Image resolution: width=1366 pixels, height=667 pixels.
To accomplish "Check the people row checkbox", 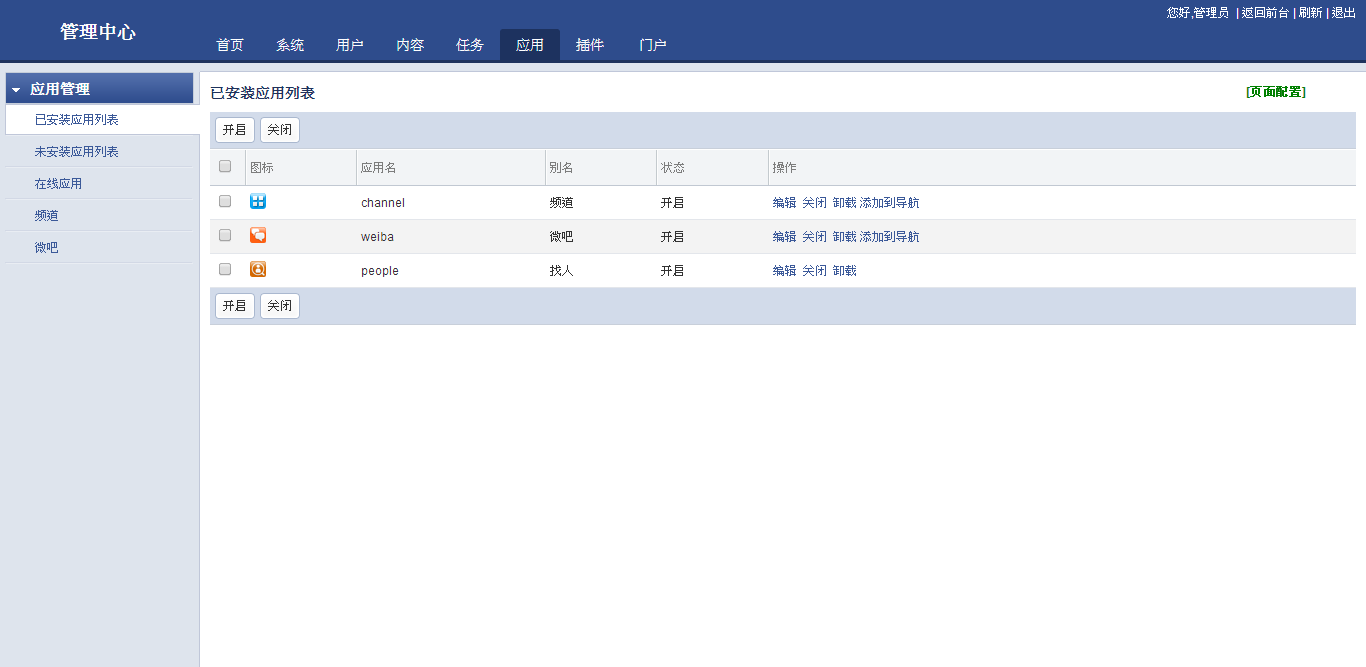I will 225,270.
